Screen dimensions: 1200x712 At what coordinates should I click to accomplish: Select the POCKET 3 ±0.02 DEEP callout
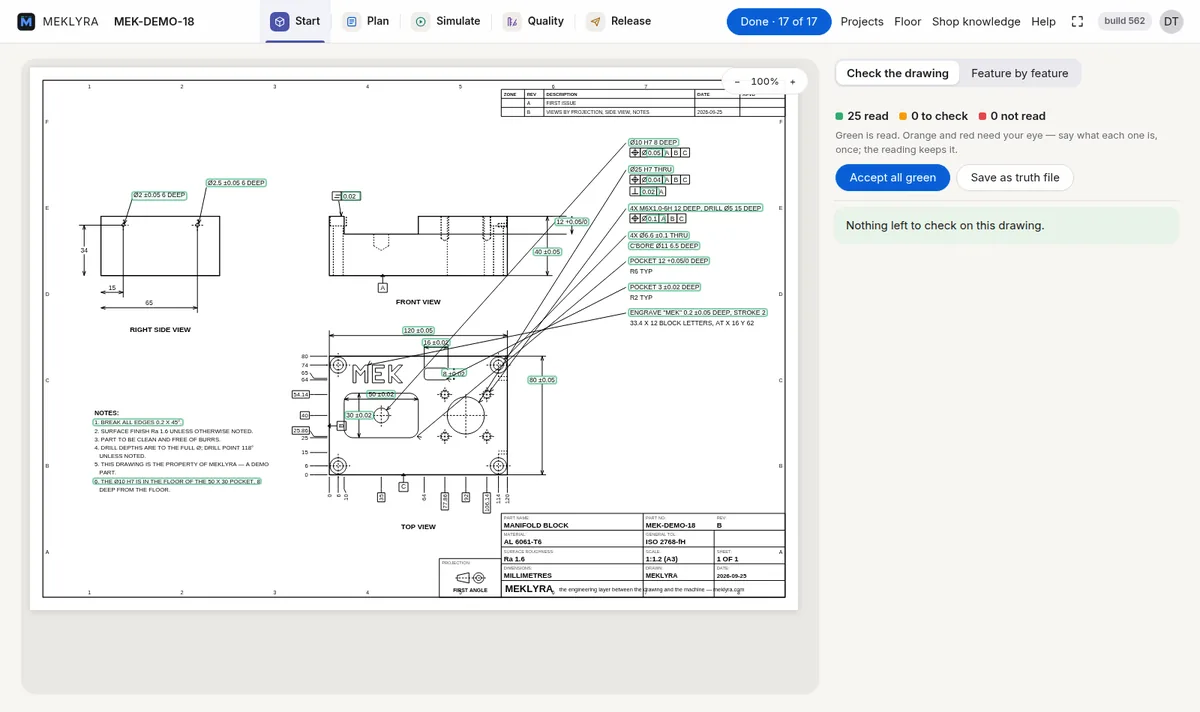click(665, 287)
